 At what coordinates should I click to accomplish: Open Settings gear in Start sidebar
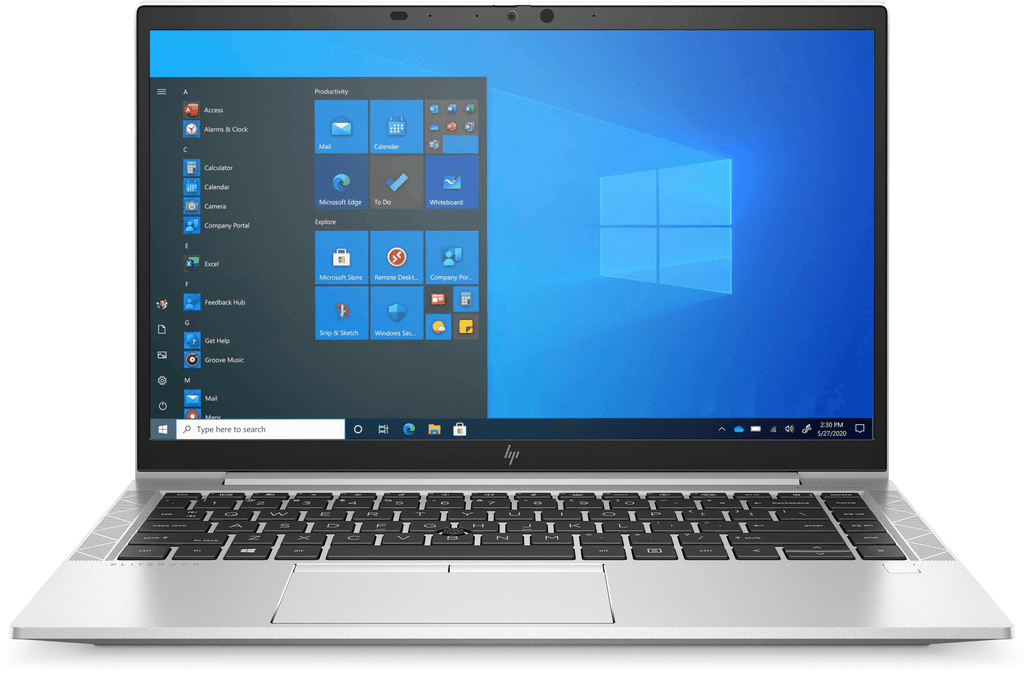(162, 381)
